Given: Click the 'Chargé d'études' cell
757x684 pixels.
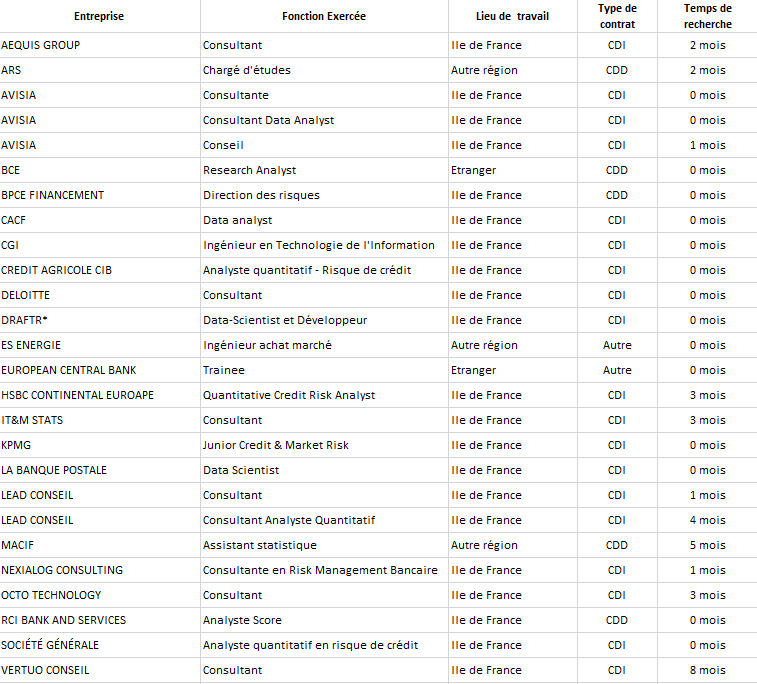Looking at the screenshot, I should [x=324, y=70].
